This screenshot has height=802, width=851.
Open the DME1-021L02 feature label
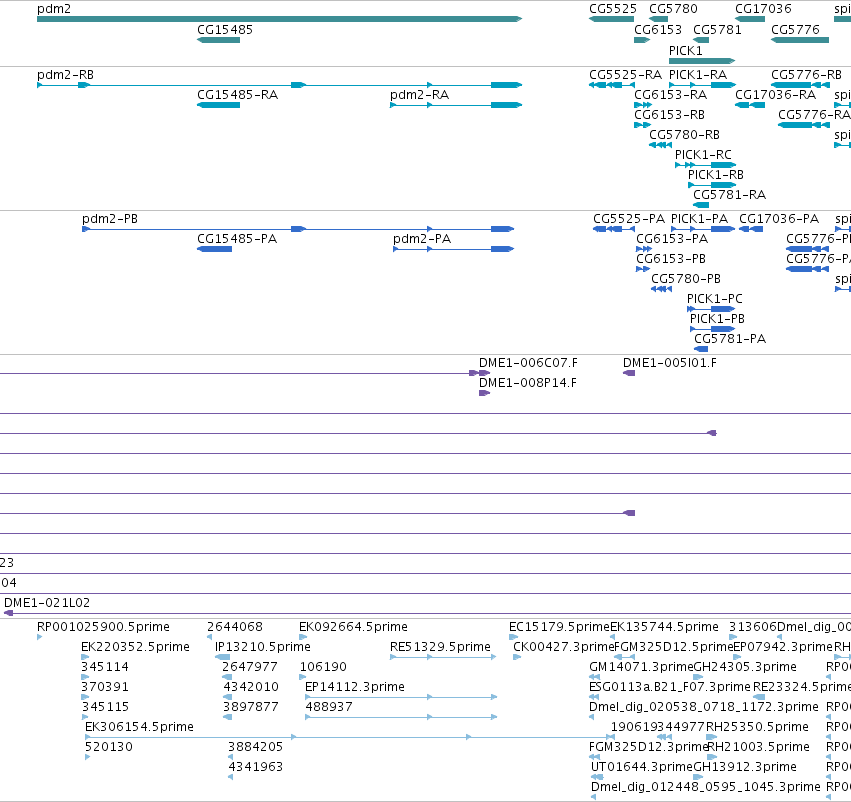pos(47,603)
